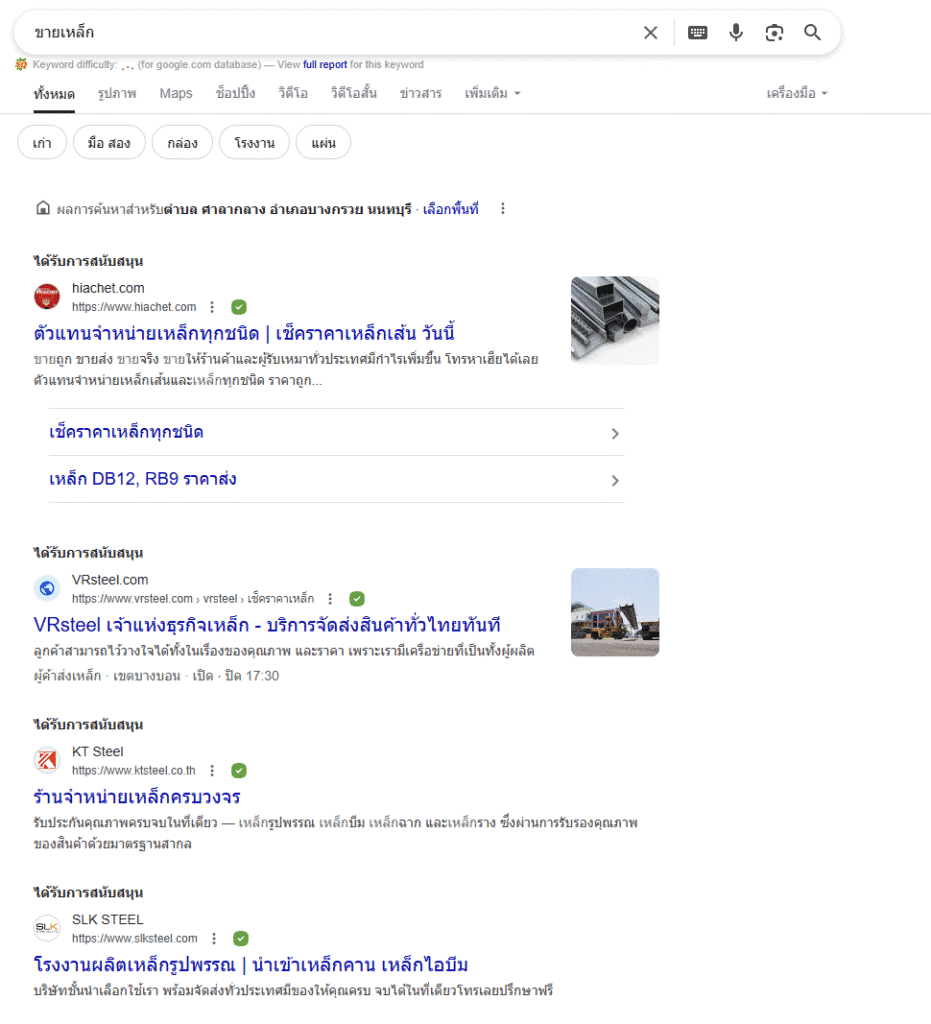The width and height of the screenshot is (931, 1024).
Task: Open hiachet ad title ตัวแทนจำหน่ายเหล็กทุกชนิด
Action: (244, 334)
